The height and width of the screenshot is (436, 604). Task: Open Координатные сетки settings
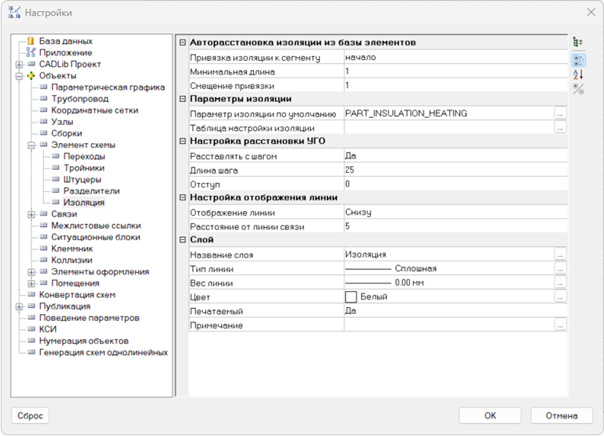[94, 110]
